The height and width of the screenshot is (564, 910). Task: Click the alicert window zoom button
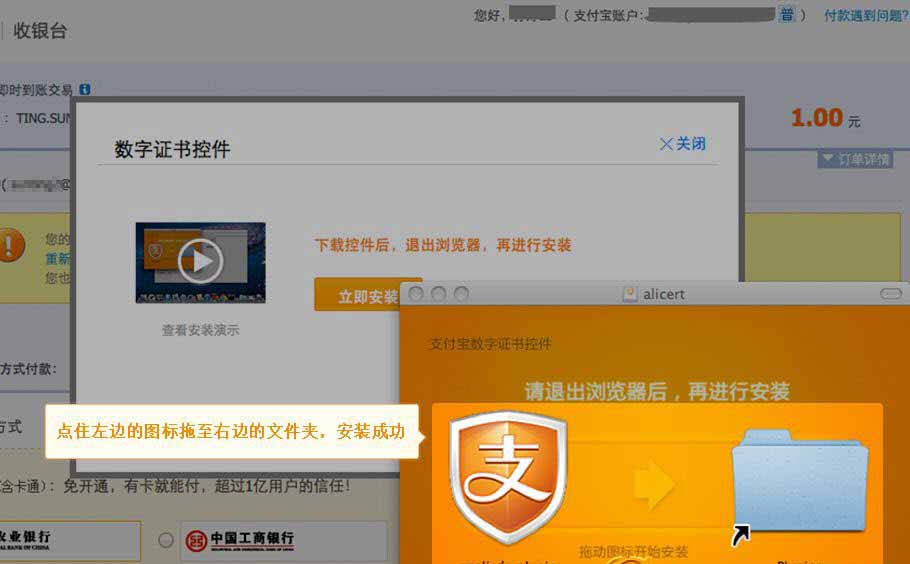pos(461,294)
